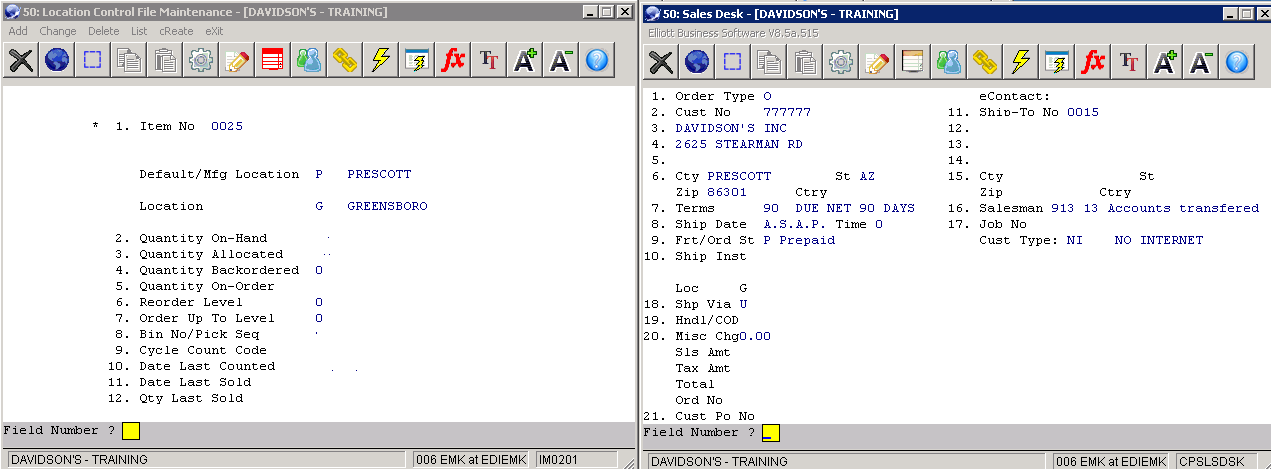Click the gold chain links icon in Sales Desk

(984, 62)
